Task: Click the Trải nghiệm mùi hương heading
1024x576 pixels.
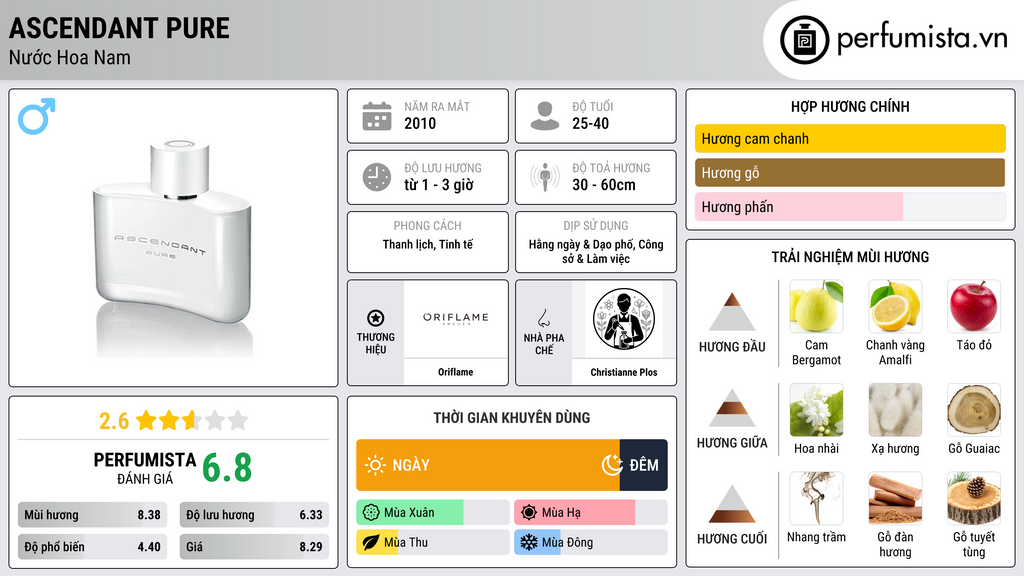Action: tap(850, 257)
